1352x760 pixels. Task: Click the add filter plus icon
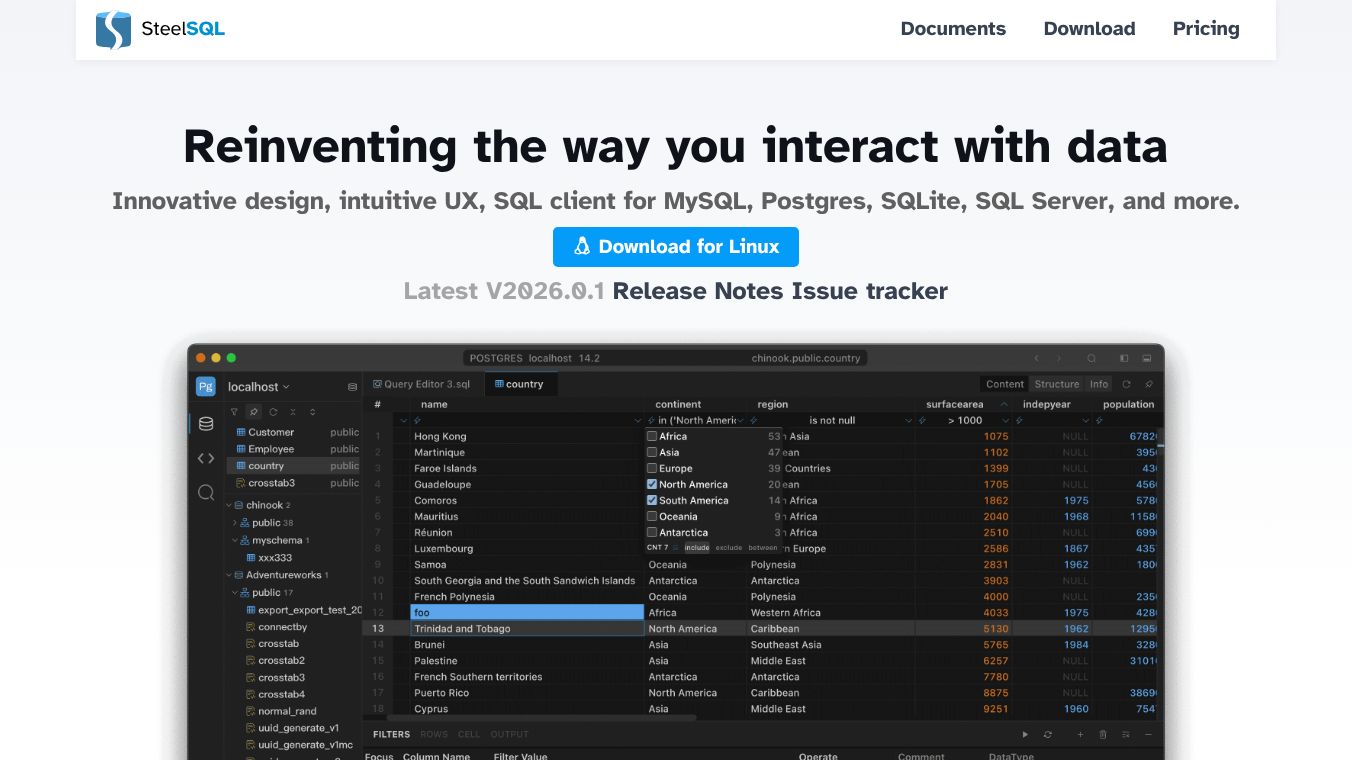click(x=1080, y=735)
